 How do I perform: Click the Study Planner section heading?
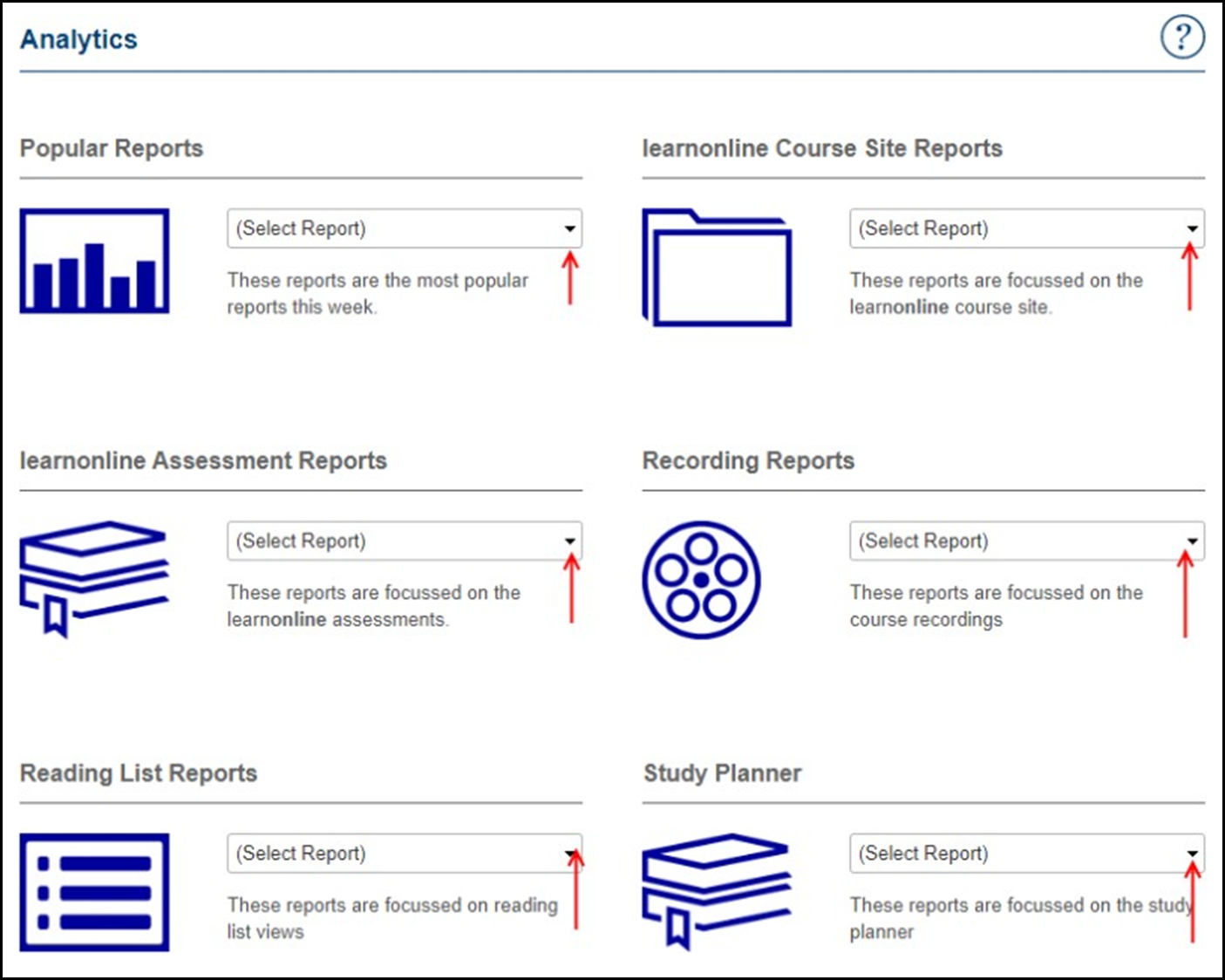coord(722,773)
